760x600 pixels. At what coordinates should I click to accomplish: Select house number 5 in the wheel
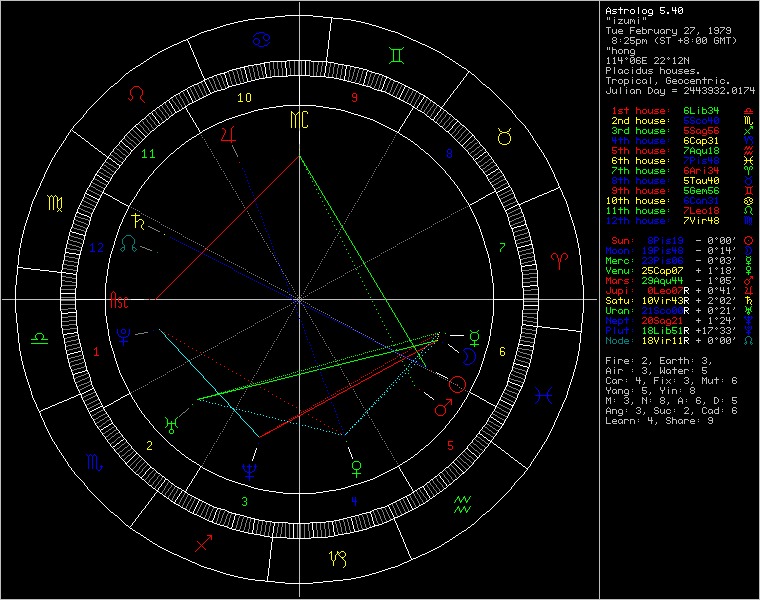point(450,446)
